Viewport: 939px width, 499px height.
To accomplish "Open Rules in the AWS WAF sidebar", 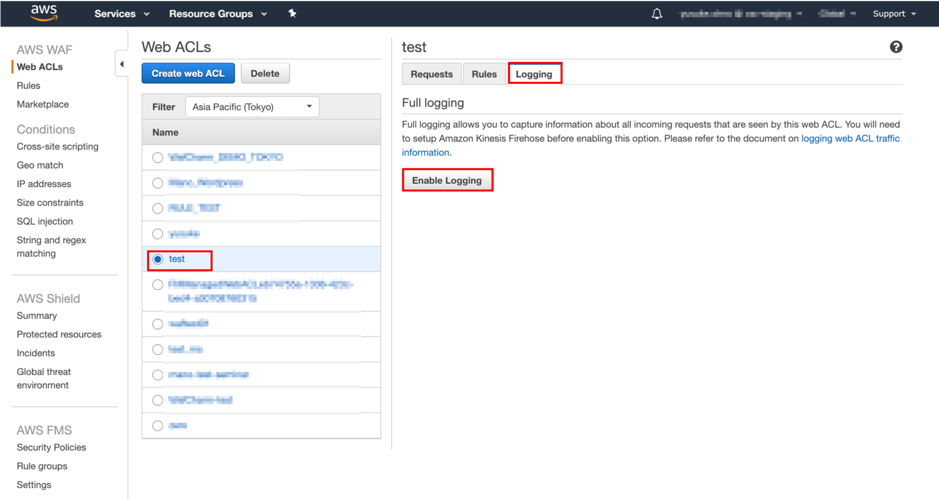I will point(28,86).
